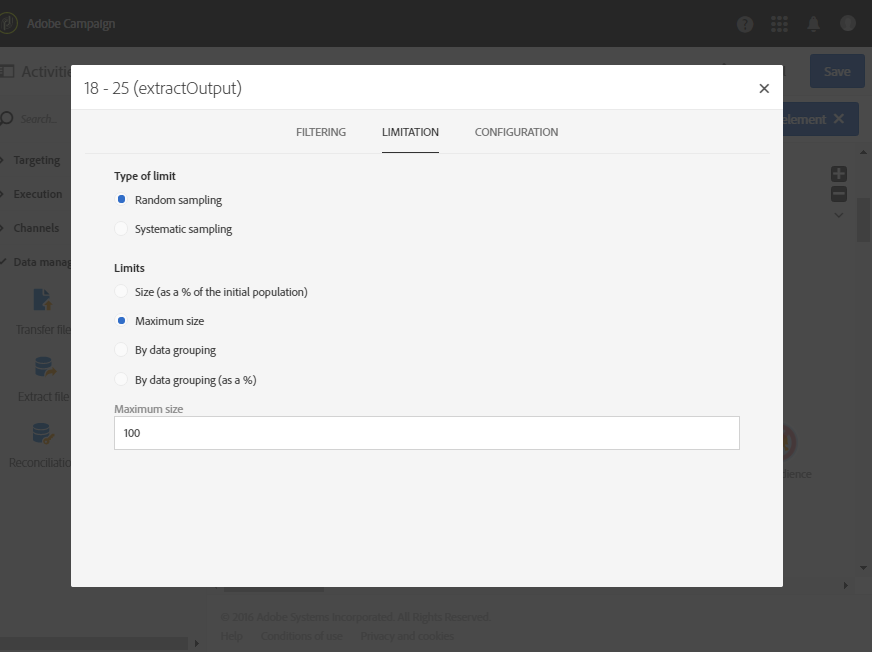Open the user profile avatar
This screenshot has width=872, height=652.
(847, 23)
